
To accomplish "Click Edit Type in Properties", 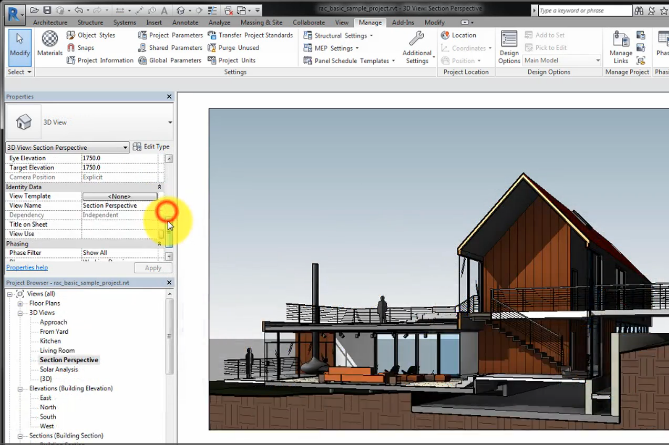I will (x=151, y=147).
